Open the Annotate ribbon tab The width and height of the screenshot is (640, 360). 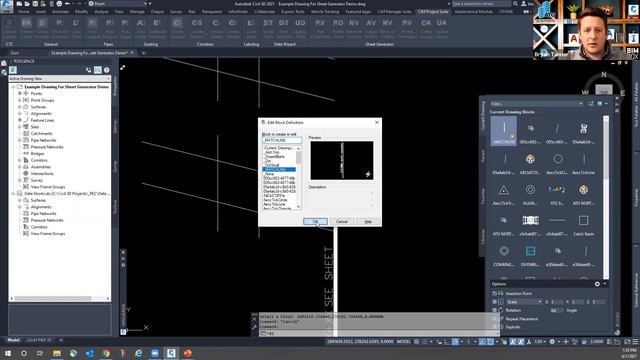click(x=60, y=12)
